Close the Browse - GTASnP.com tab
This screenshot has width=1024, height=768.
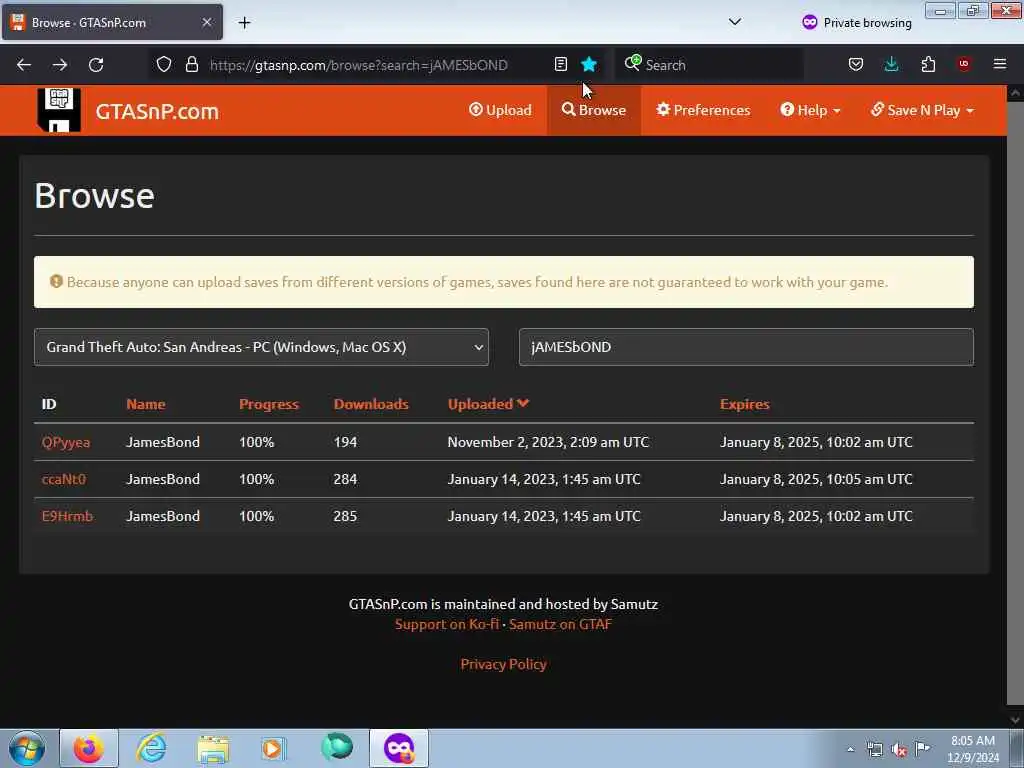pyautogui.click(x=206, y=22)
